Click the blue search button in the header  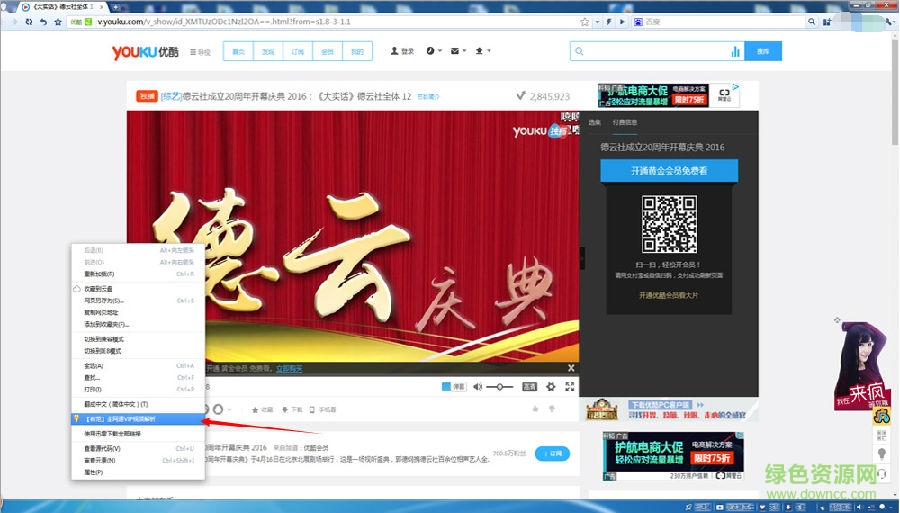coord(763,51)
